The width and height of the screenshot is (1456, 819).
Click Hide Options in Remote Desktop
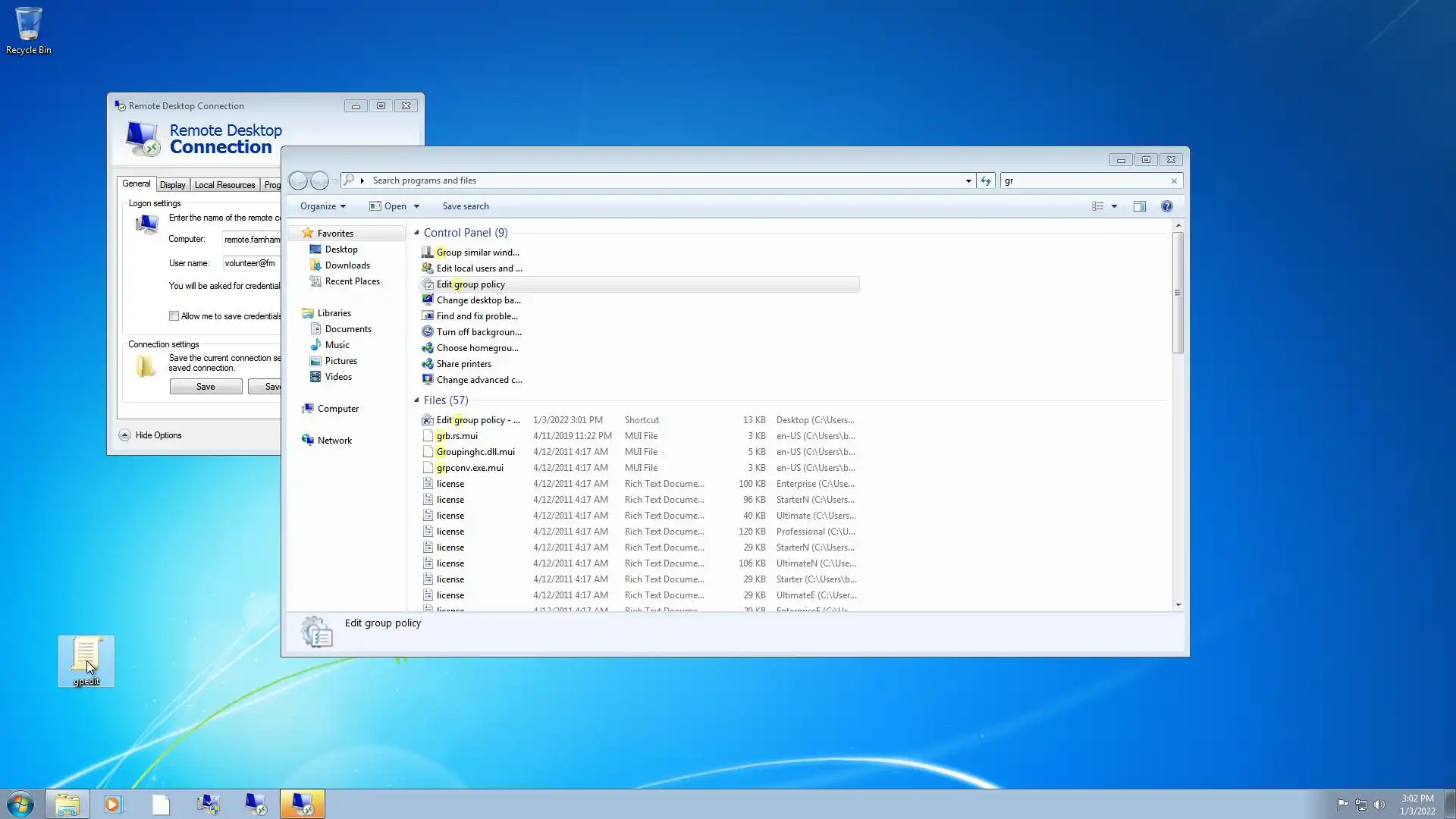coord(158,435)
